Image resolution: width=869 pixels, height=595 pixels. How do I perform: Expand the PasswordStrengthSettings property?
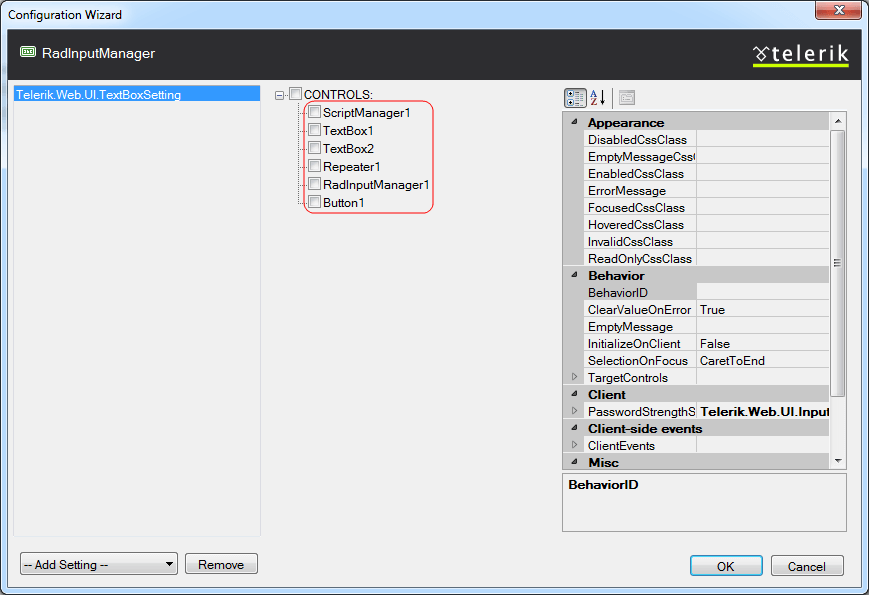574,411
